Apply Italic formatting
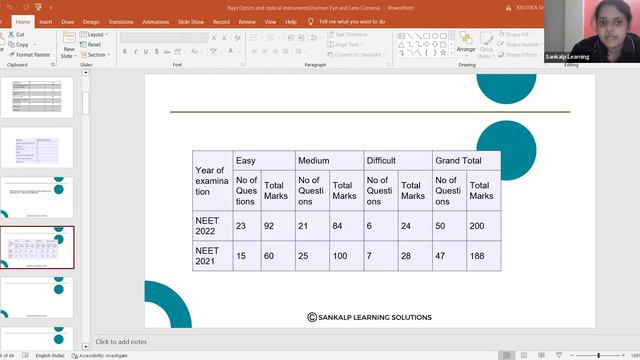Screen dimensions: 640x360 point(135,51)
